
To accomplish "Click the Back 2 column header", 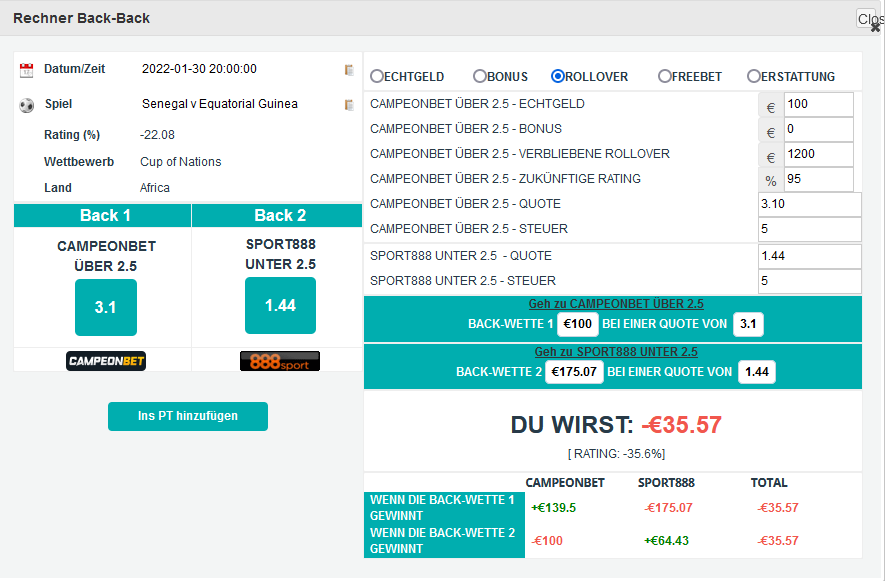I will 277,216.
